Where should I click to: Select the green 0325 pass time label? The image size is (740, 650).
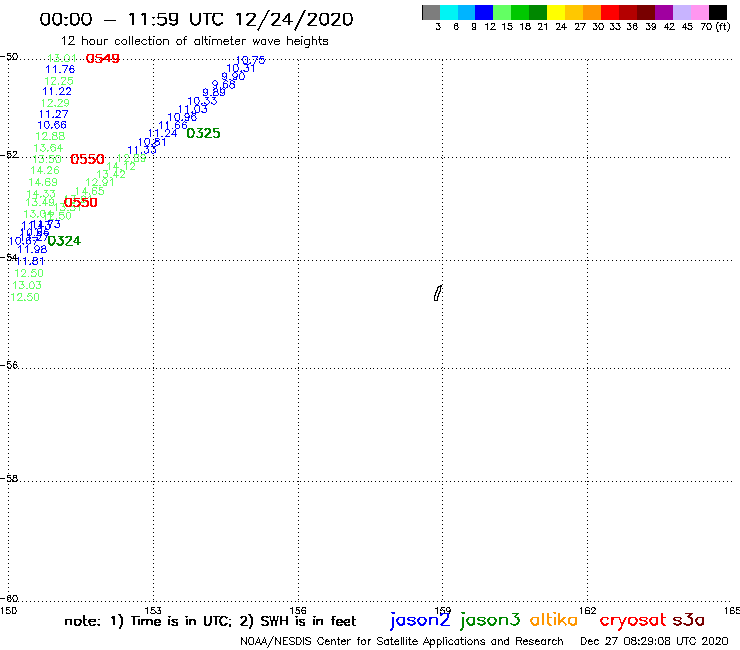pyautogui.click(x=203, y=134)
